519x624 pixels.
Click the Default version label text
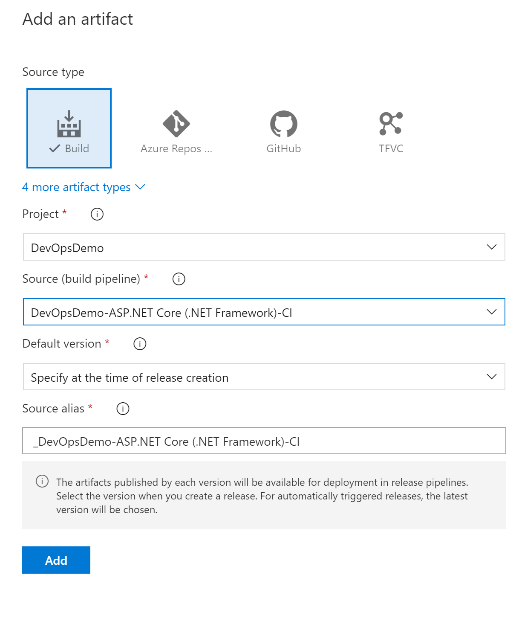pyautogui.click(x=62, y=343)
